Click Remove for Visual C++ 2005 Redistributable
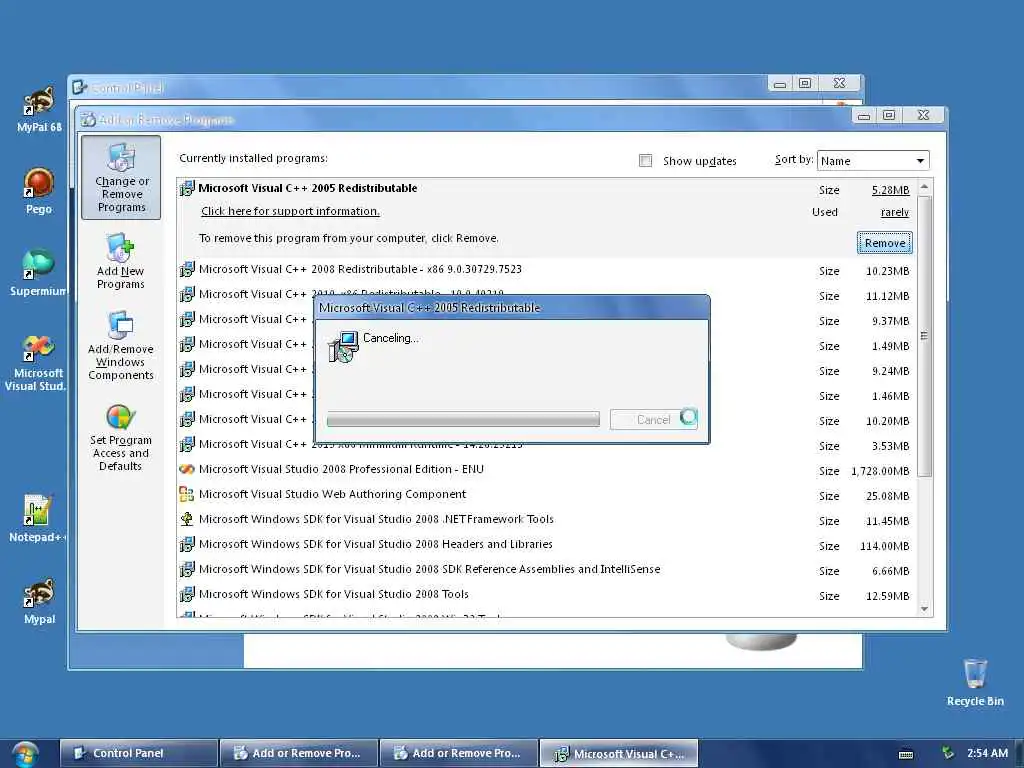The width and height of the screenshot is (1024, 768). (884, 243)
